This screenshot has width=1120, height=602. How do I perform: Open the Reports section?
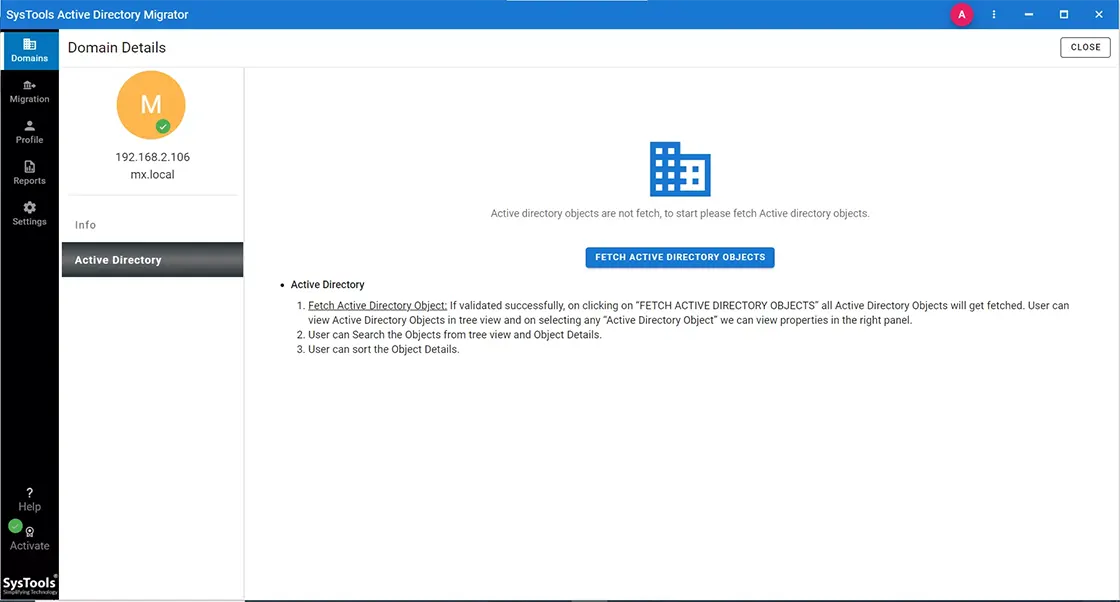(29, 173)
